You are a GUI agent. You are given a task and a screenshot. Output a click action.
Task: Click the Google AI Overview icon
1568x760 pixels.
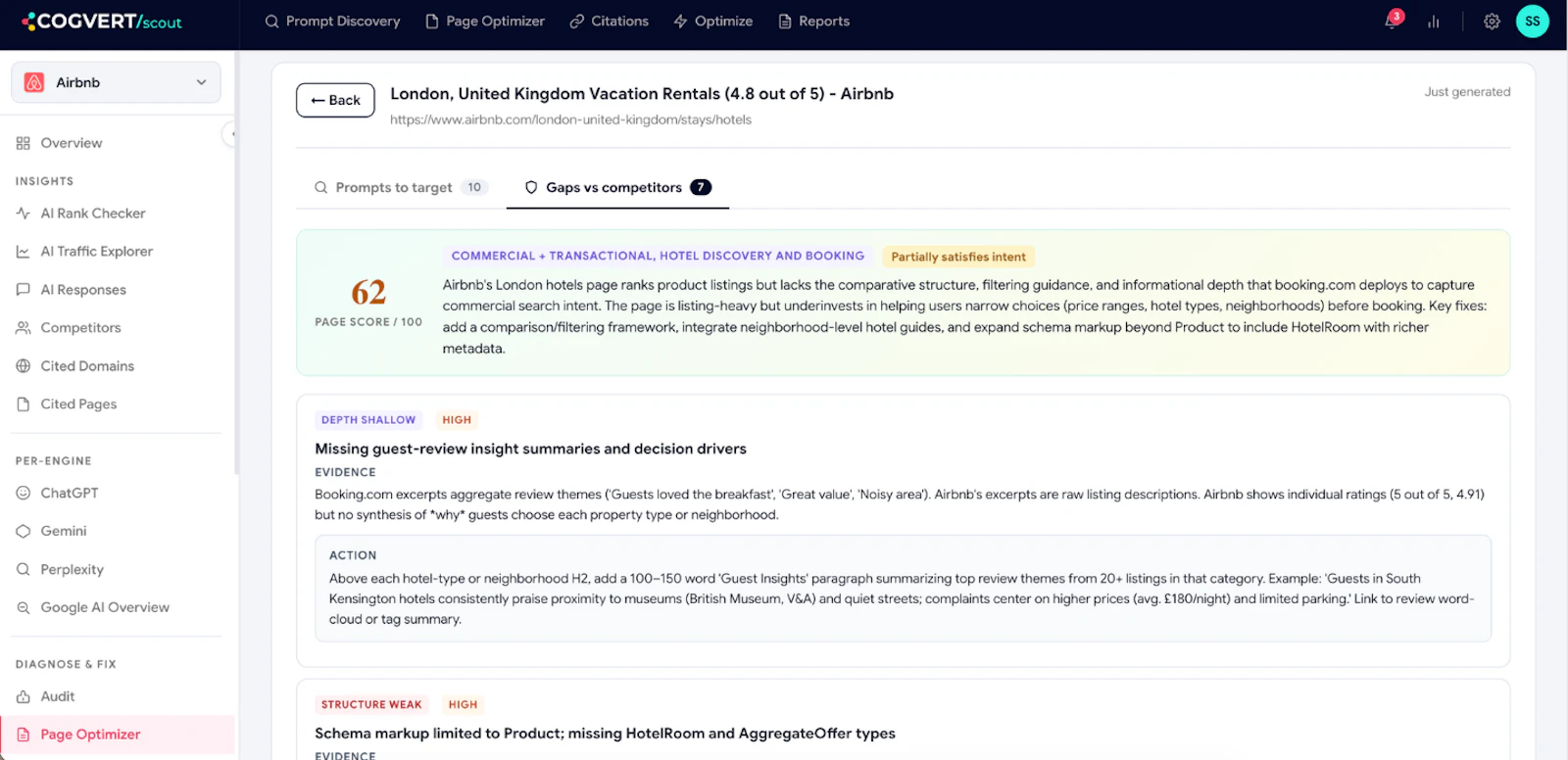pos(24,608)
